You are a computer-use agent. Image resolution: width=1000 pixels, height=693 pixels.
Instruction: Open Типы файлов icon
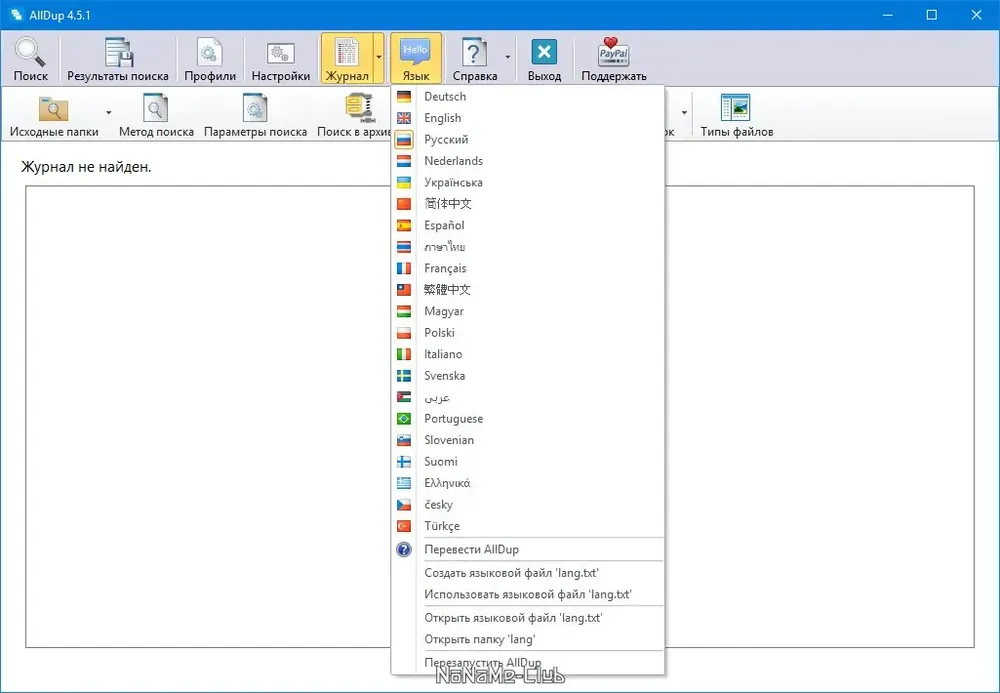[x=736, y=107]
